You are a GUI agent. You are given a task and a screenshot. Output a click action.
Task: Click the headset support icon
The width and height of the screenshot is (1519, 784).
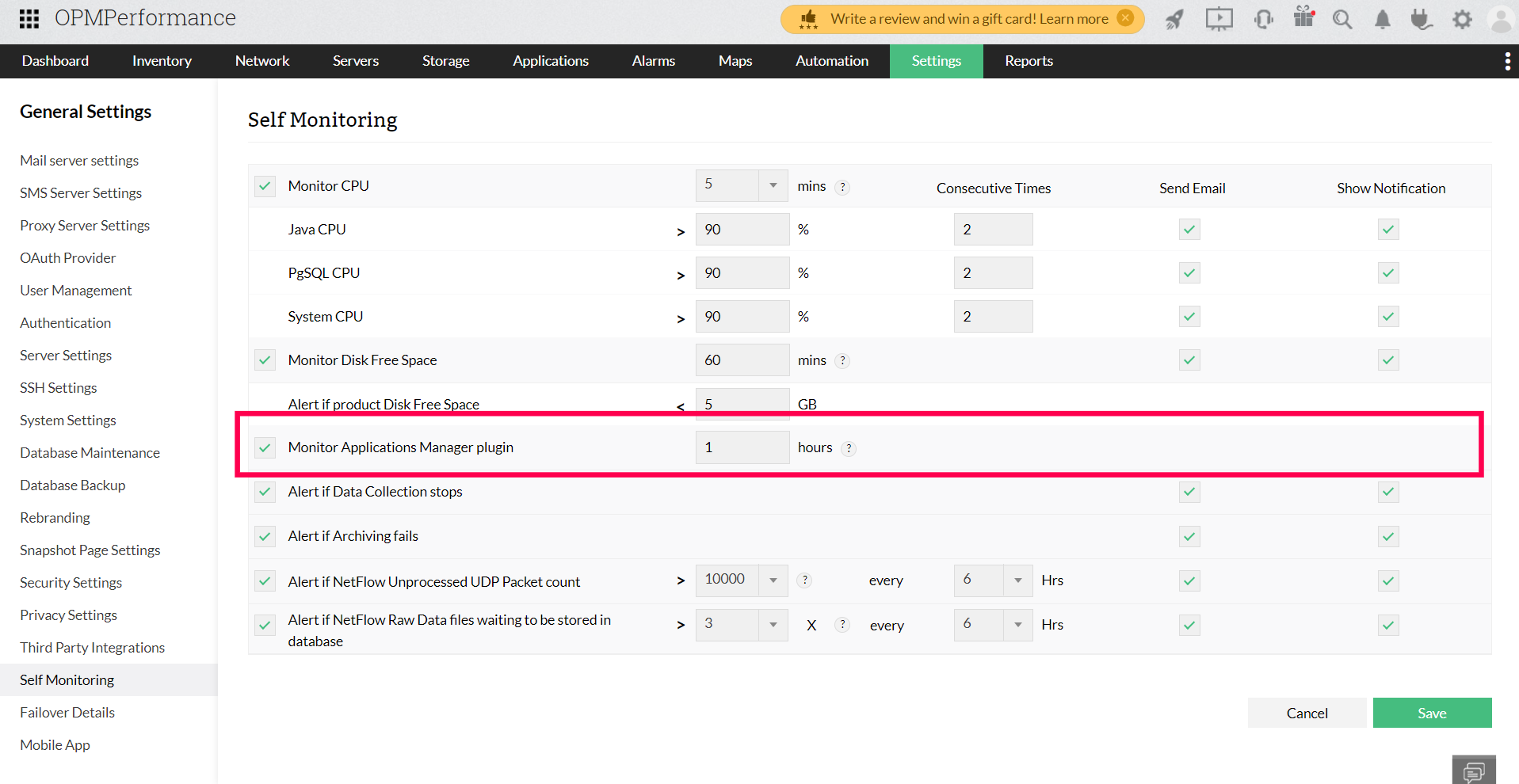pos(1262,18)
